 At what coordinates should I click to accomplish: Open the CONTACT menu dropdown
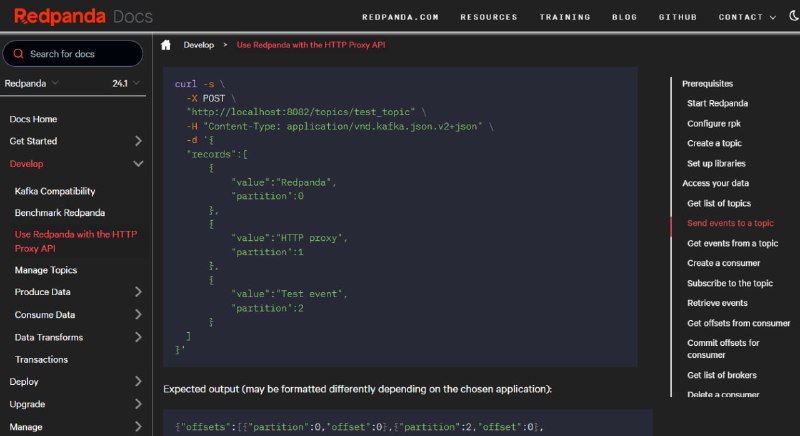click(747, 17)
